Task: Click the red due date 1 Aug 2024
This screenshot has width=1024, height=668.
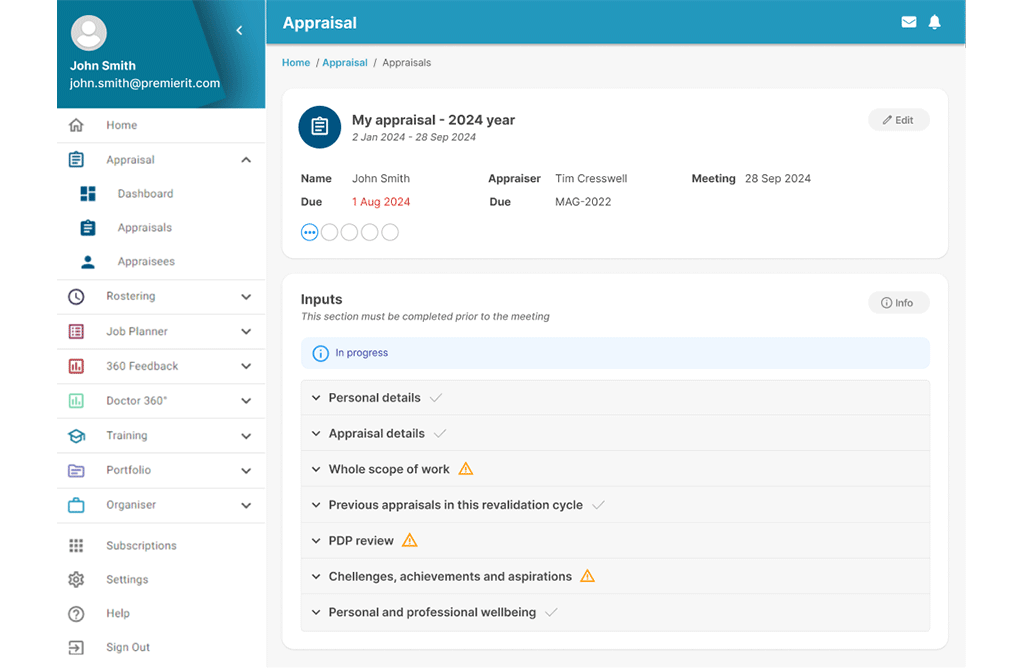Action: [381, 202]
